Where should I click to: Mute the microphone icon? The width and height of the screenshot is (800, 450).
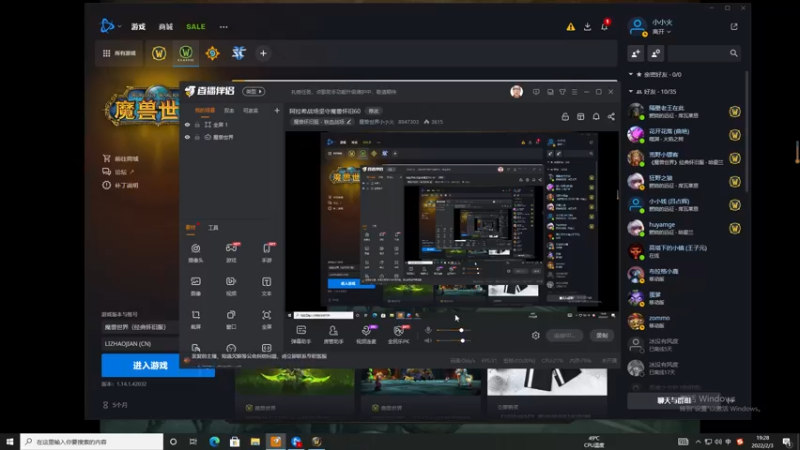(x=428, y=330)
